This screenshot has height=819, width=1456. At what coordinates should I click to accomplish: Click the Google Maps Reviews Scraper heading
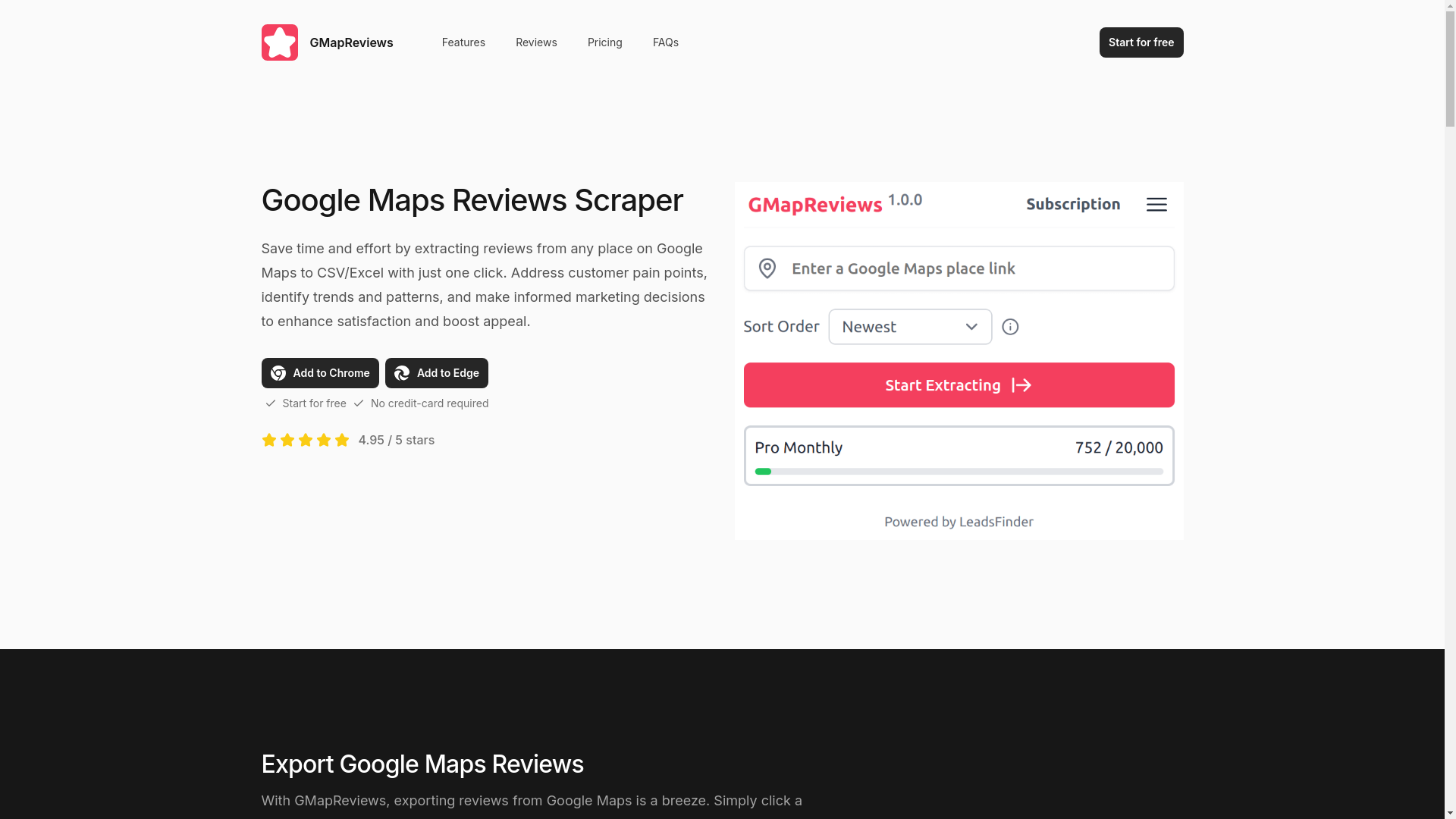pos(472,200)
